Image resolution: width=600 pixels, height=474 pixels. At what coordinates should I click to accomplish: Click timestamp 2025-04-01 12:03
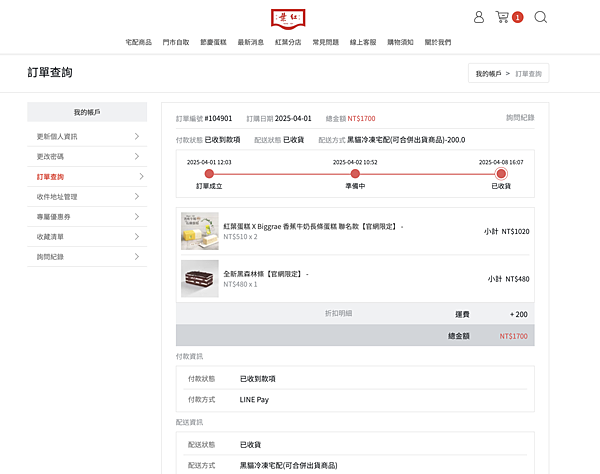[209, 162]
